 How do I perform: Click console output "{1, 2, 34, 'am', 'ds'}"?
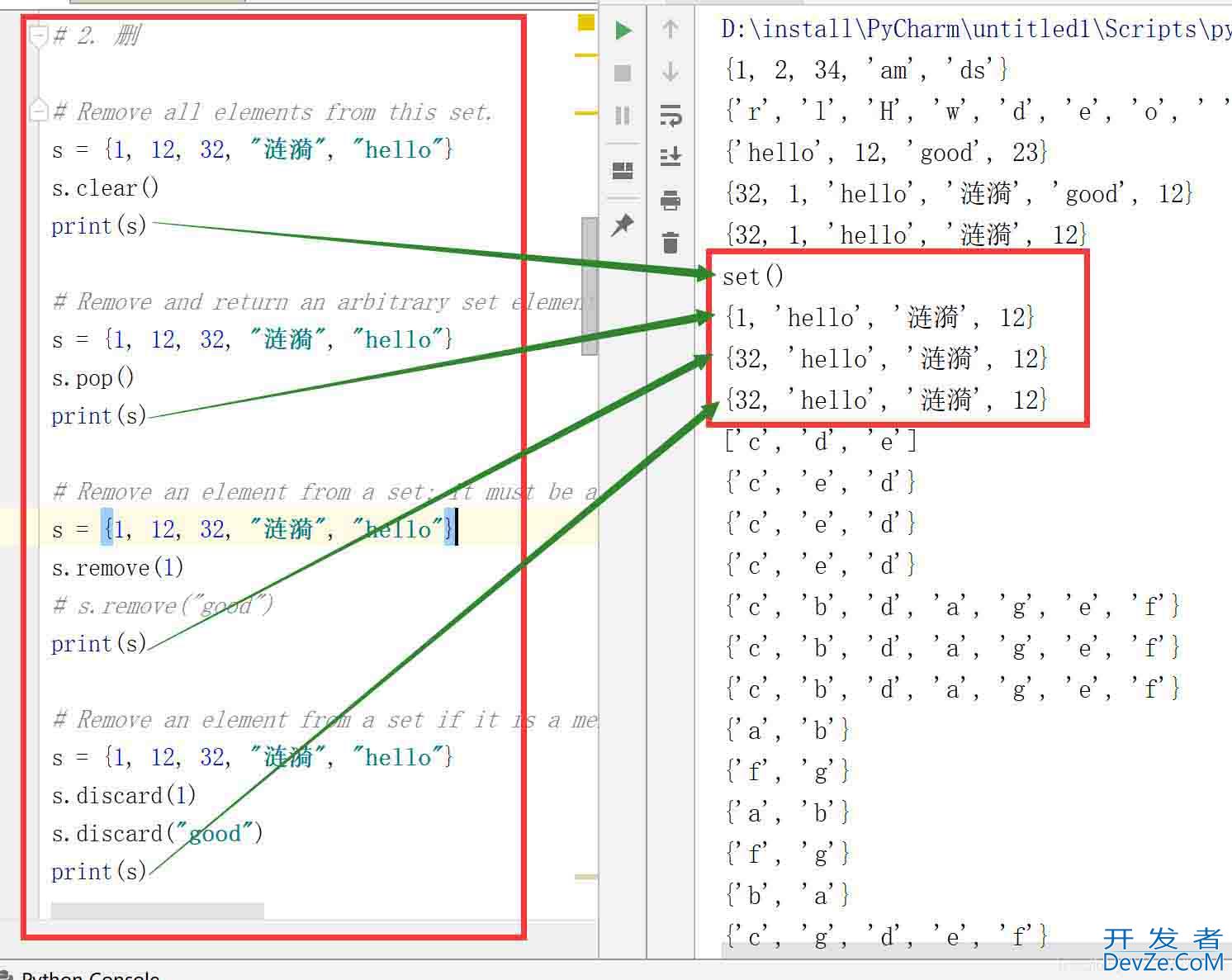coord(866,70)
